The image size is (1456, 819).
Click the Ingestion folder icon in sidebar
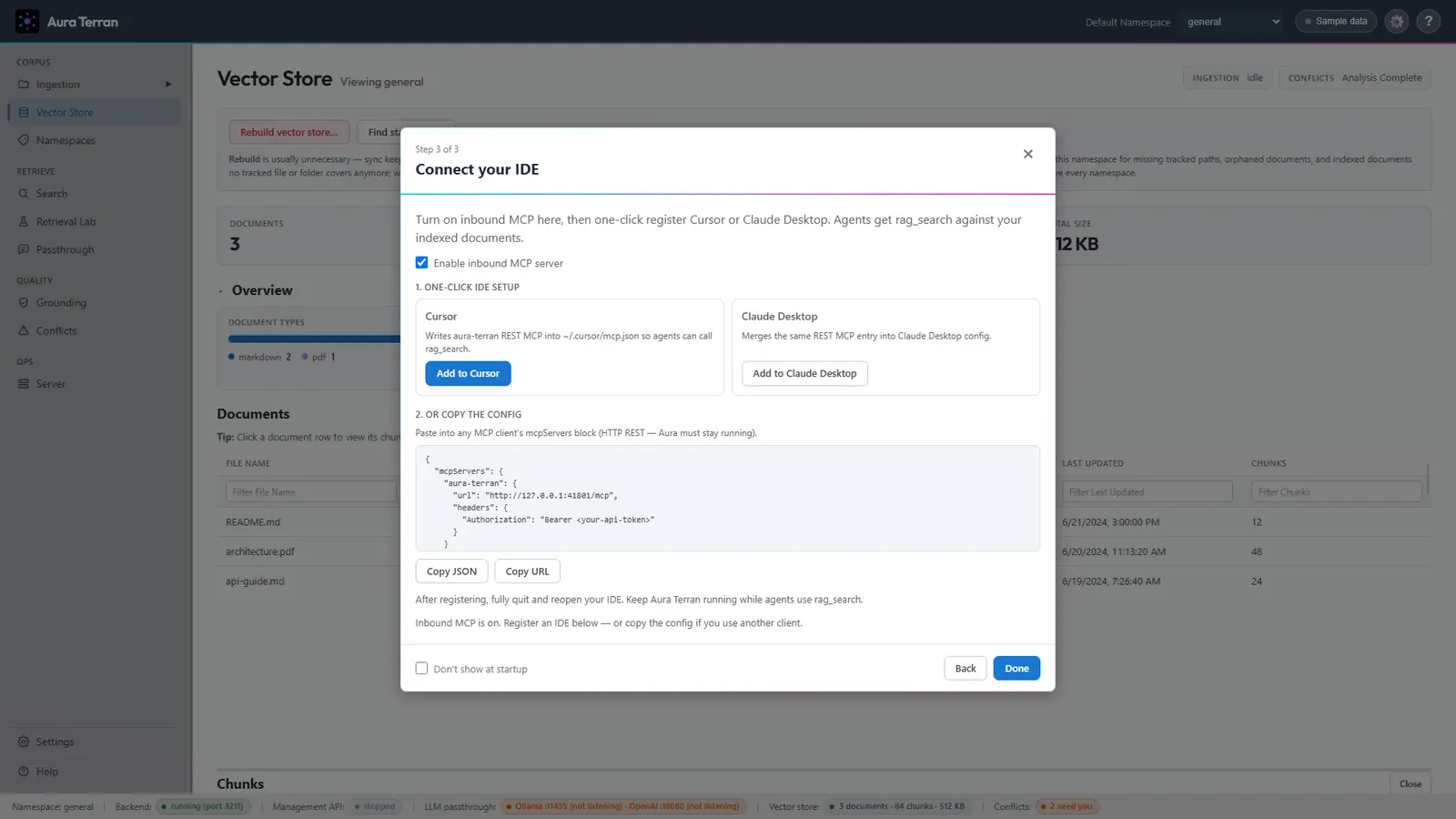click(x=24, y=85)
